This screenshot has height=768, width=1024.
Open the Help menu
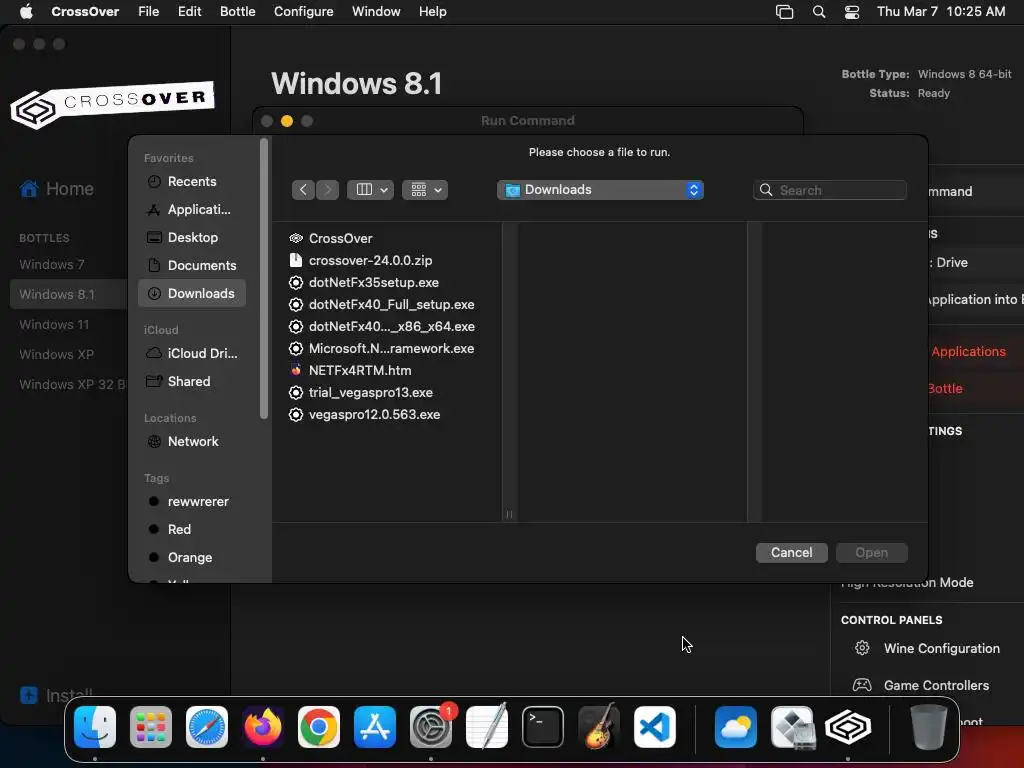coord(433,12)
